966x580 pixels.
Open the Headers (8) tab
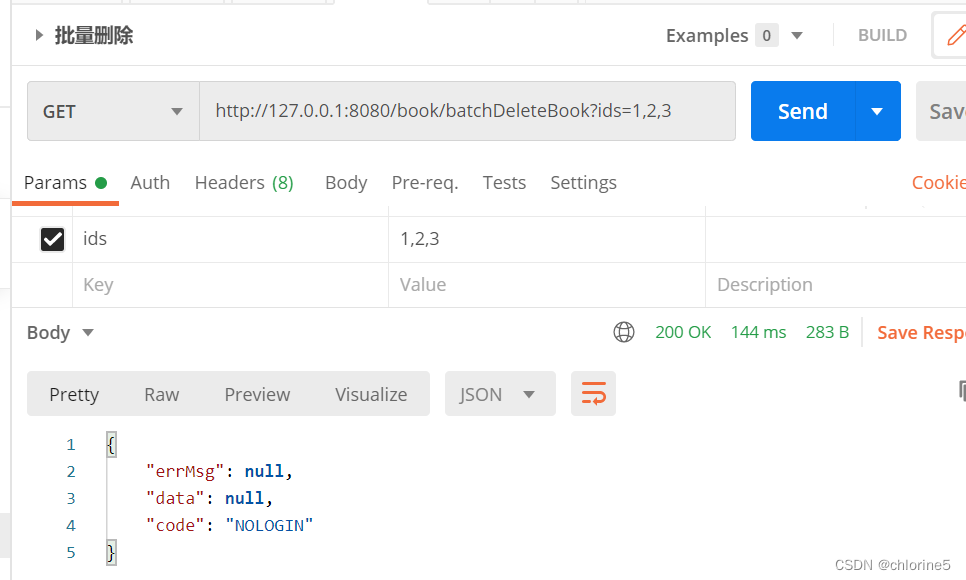[x=244, y=183]
